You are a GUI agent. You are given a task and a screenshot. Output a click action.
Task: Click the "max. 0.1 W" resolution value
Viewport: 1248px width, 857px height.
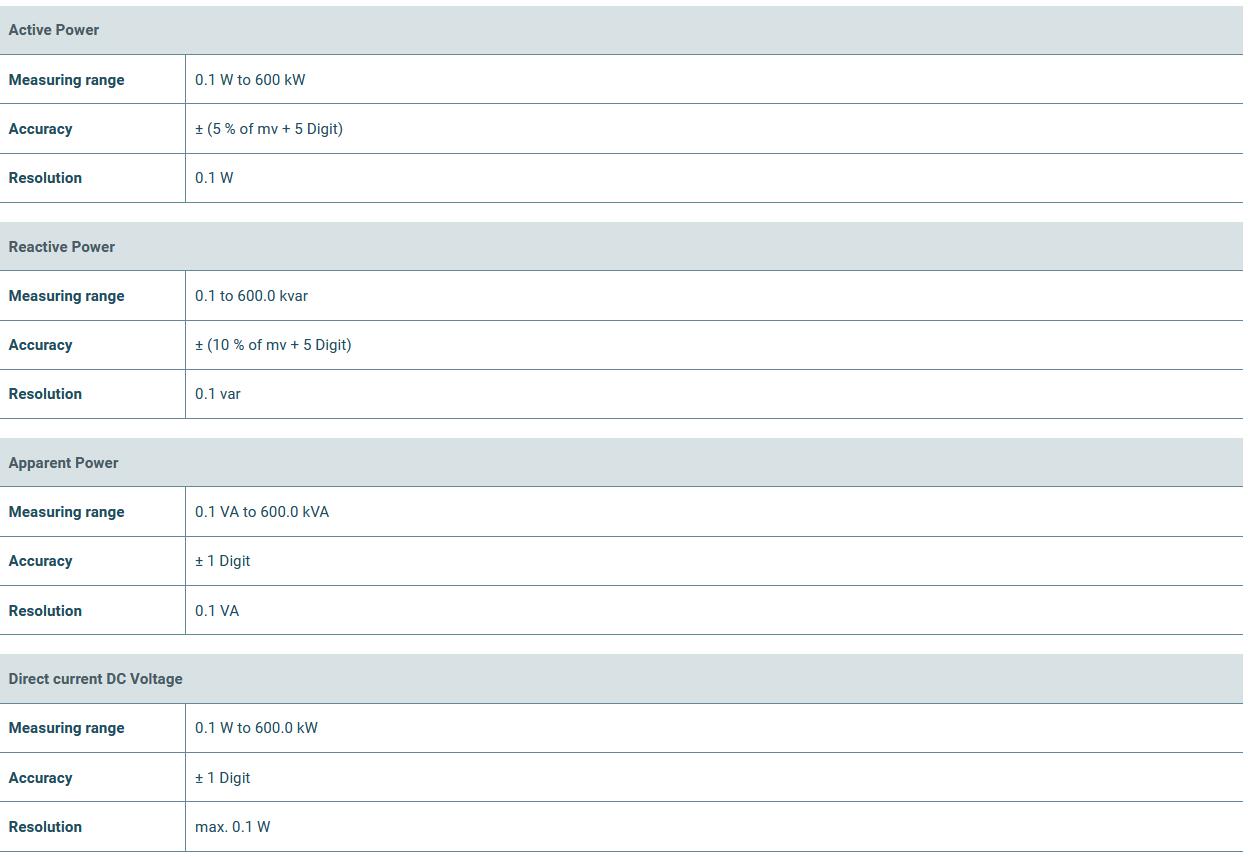(233, 827)
